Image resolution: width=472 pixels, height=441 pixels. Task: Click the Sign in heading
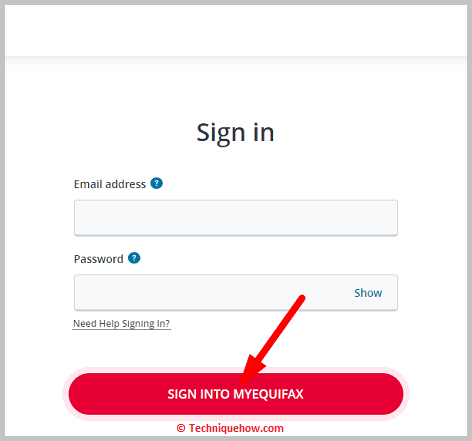click(235, 133)
